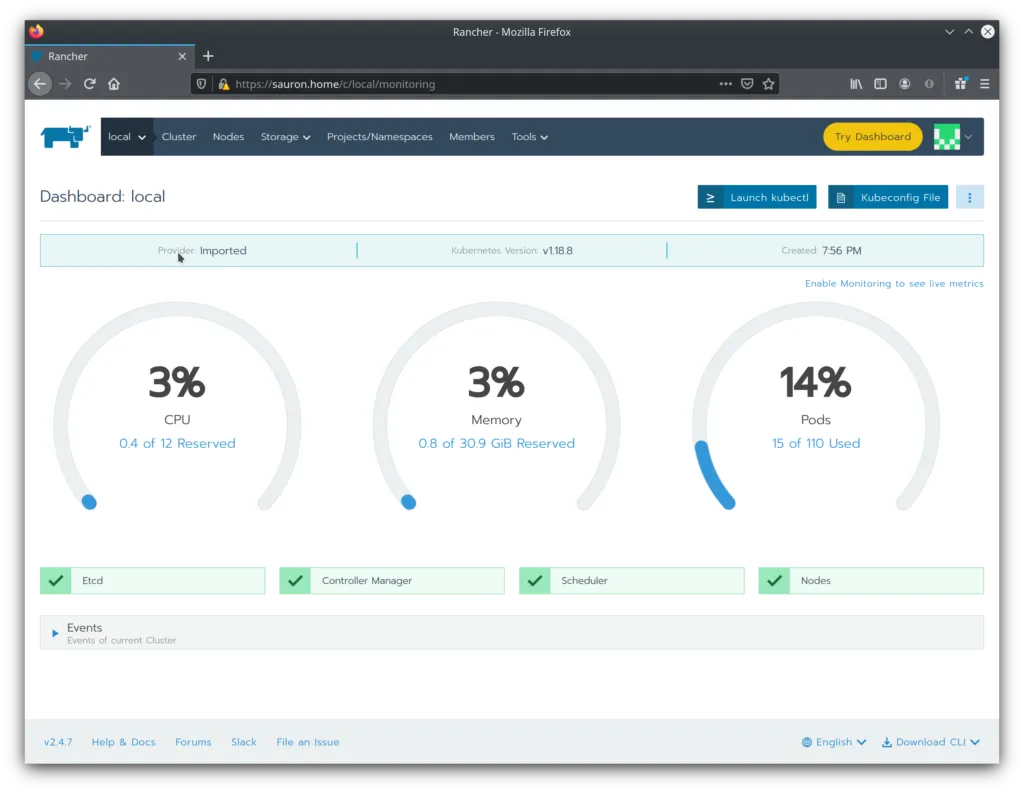Go to the Nodes tab
The height and width of the screenshot is (793, 1024).
(x=228, y=137)
